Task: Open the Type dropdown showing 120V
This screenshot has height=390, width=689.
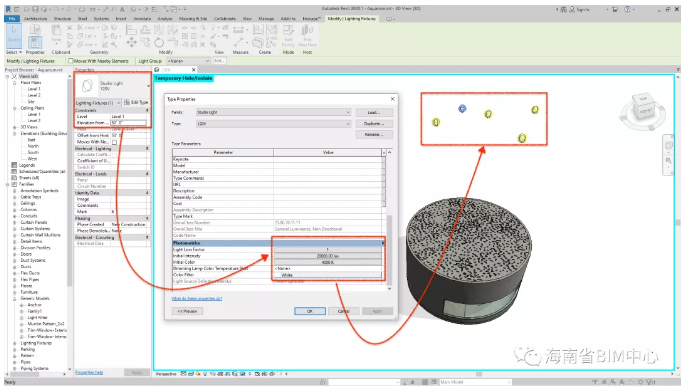Action: tap(273, 124)
